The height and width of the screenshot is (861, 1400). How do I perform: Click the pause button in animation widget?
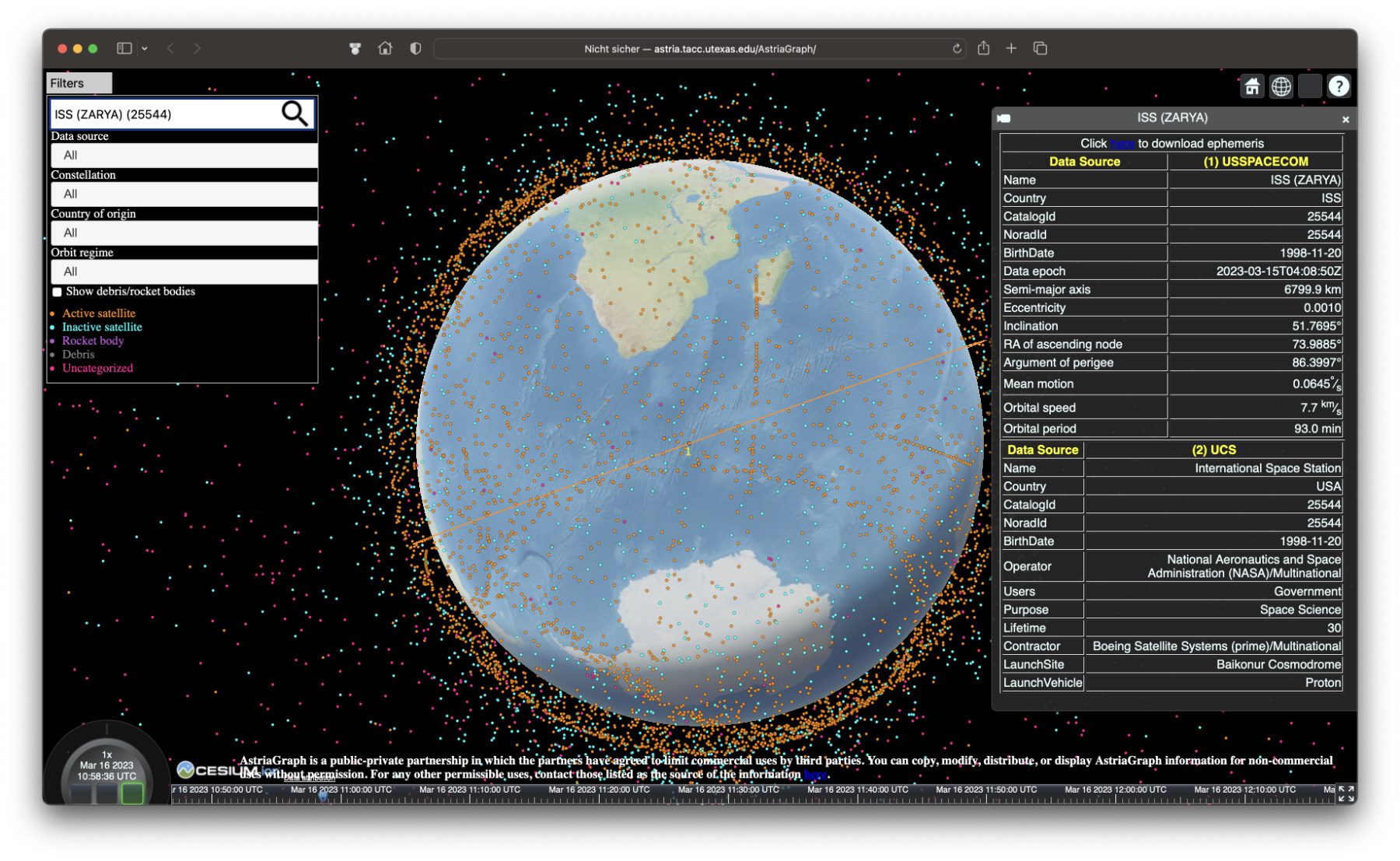click(107, 794)
